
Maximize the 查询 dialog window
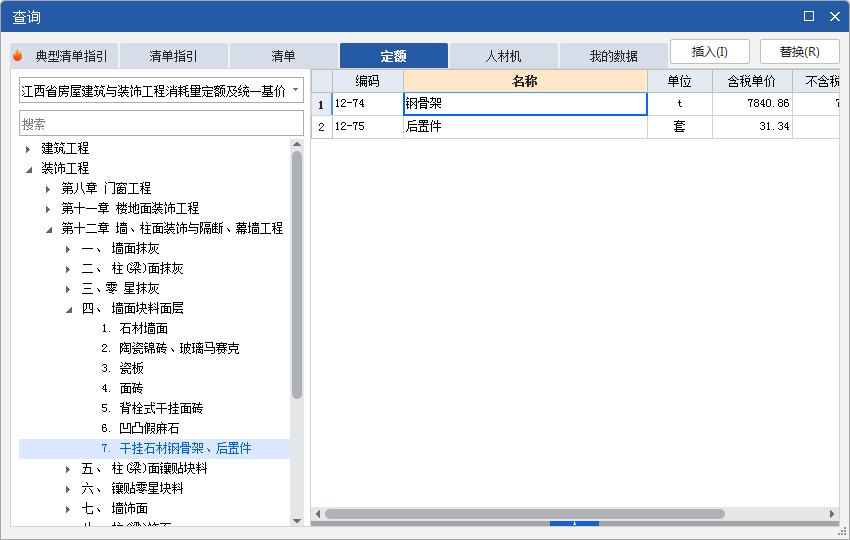(x=809, y=16)
